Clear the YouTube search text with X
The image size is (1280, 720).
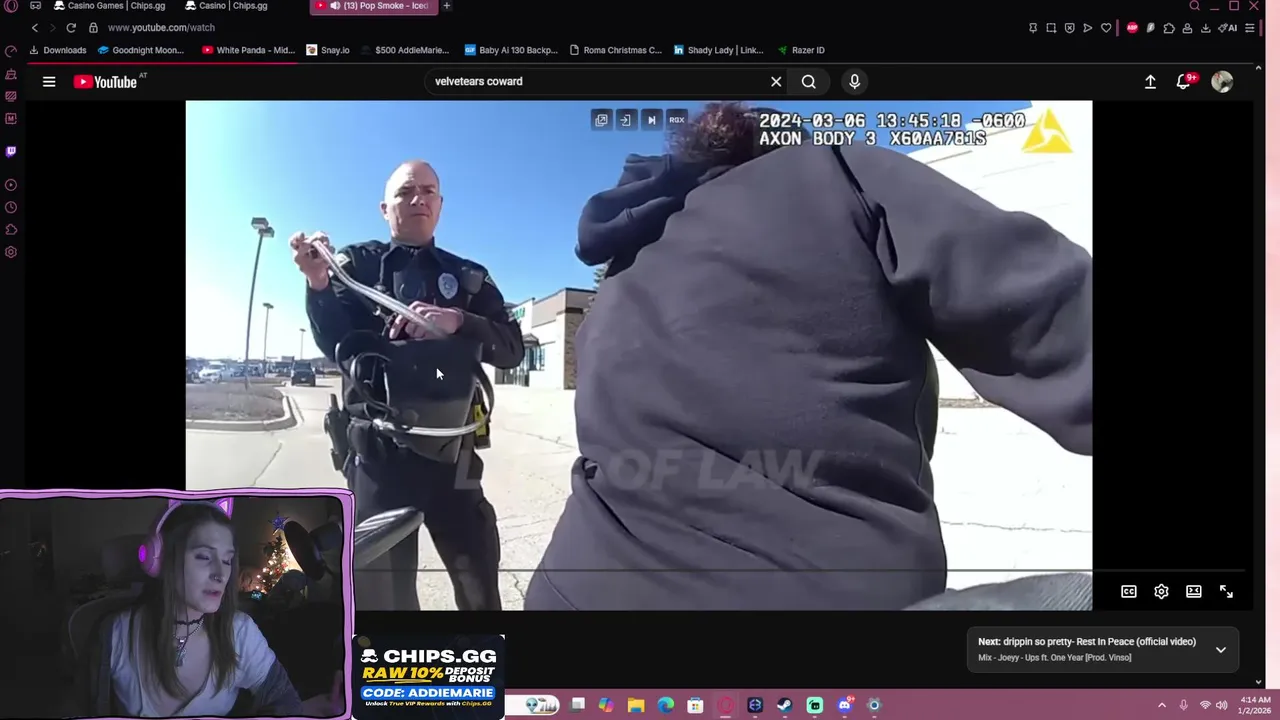coord(776,82)
